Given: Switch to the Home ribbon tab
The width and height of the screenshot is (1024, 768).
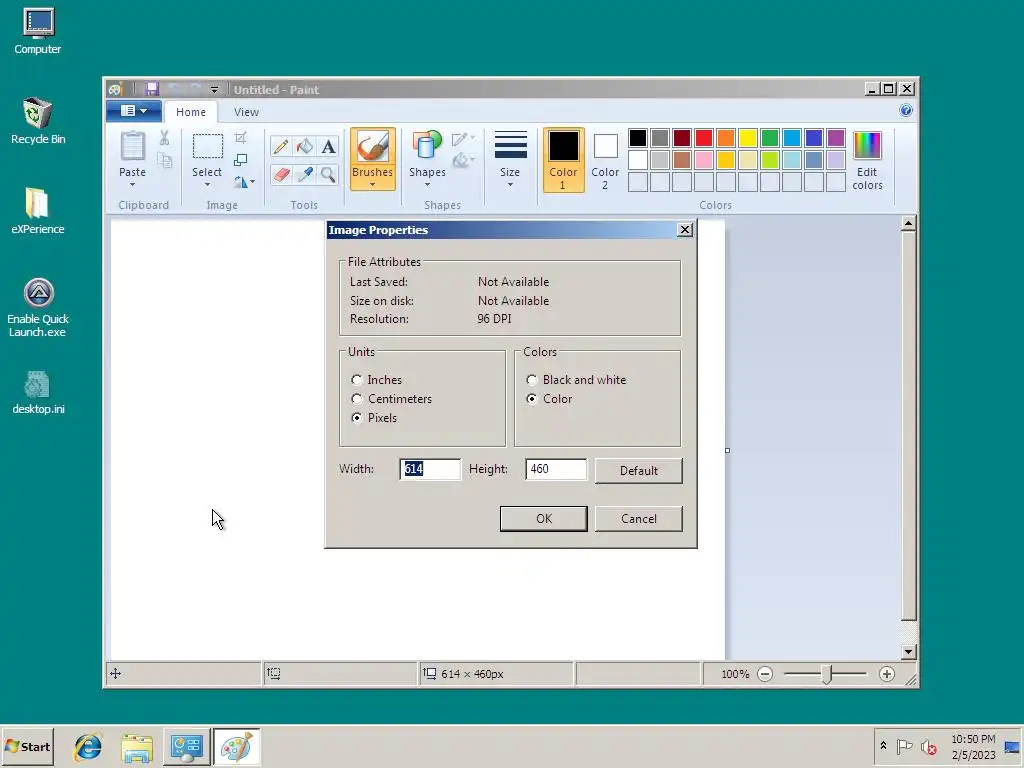Looking at the screenshot, I should pyautogui.click(x=191, y=112).
